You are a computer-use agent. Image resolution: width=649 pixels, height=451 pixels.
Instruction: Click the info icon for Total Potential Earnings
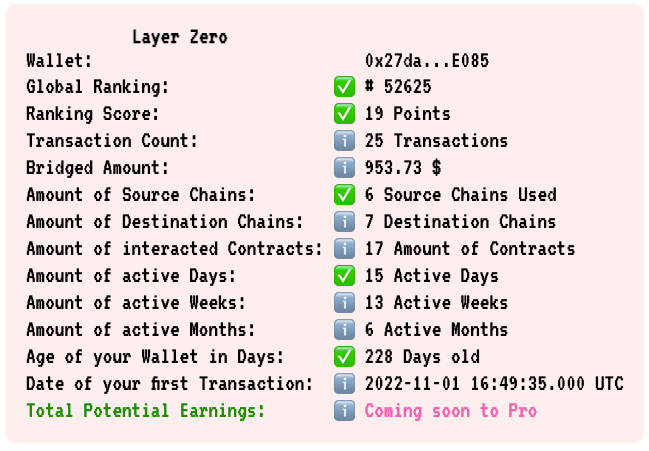click(x=344, y=411)
